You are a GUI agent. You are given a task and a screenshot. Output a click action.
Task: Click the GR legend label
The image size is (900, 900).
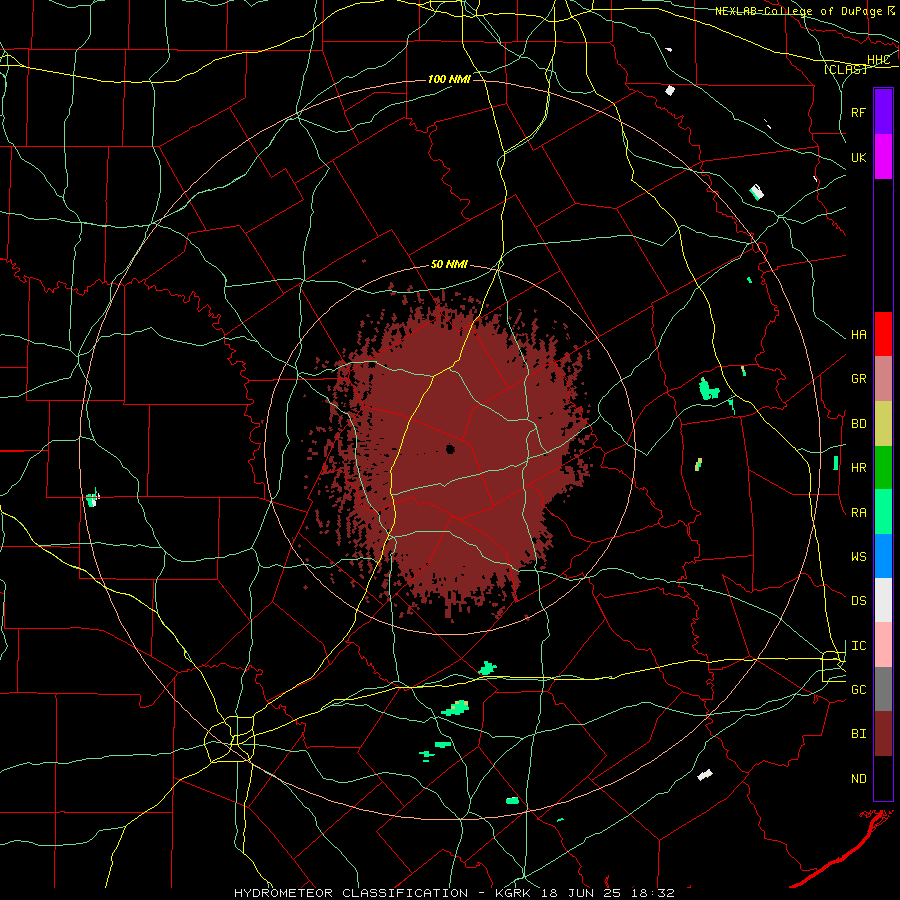click(858, 379)
